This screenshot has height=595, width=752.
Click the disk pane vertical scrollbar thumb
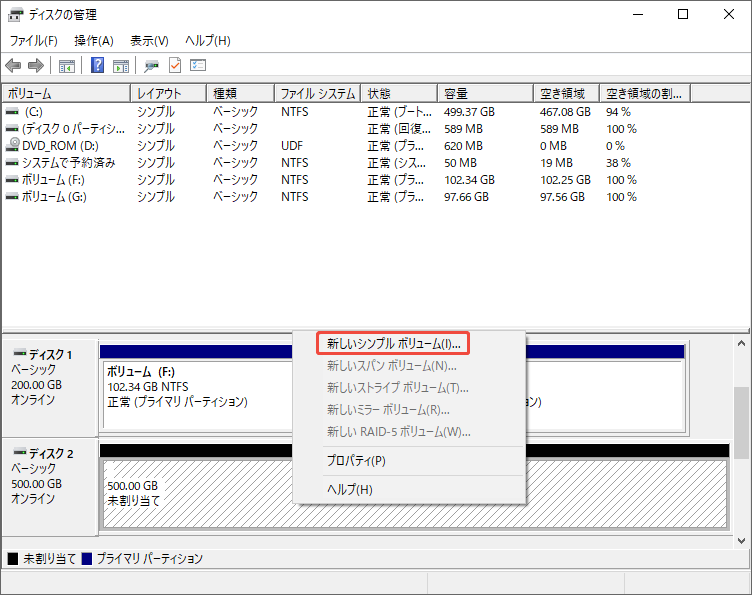coord(741,423)
